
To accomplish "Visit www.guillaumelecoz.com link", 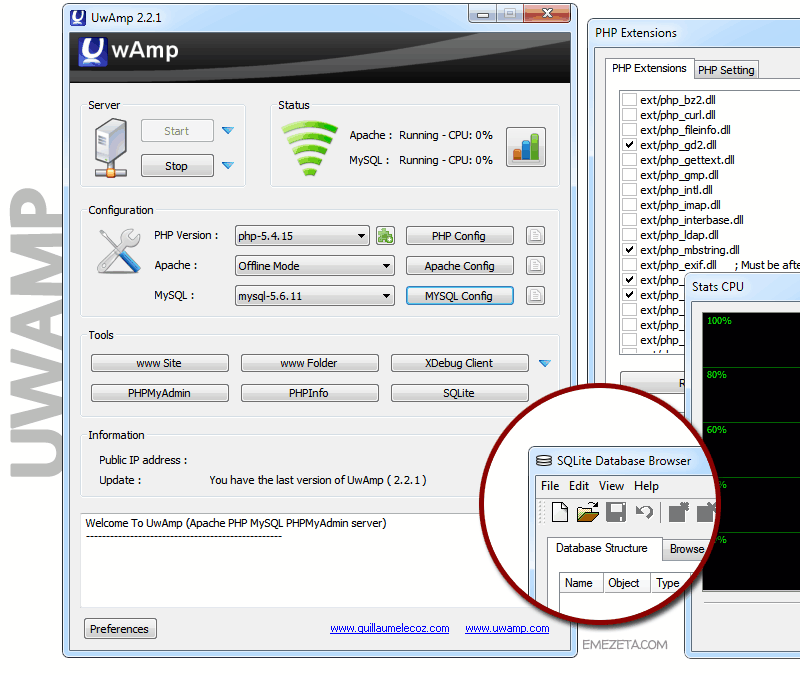I will 390,628.
